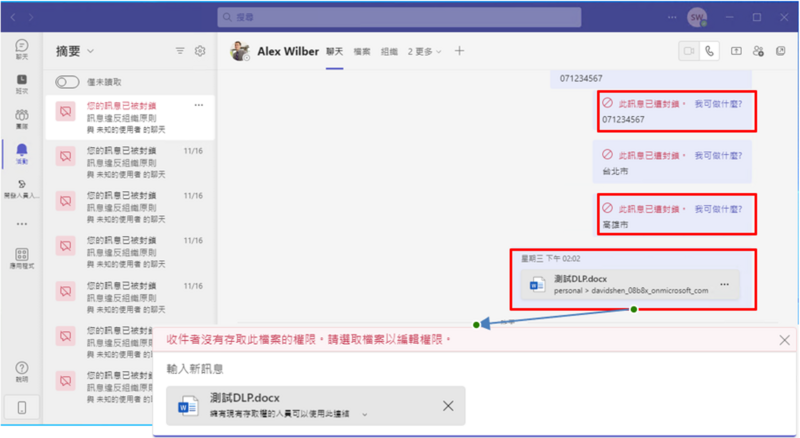The width and height of the screenshot is (800, 438).
Task: Open the title bar ellipsis next to the profile picture
Action: click(672, 17)
